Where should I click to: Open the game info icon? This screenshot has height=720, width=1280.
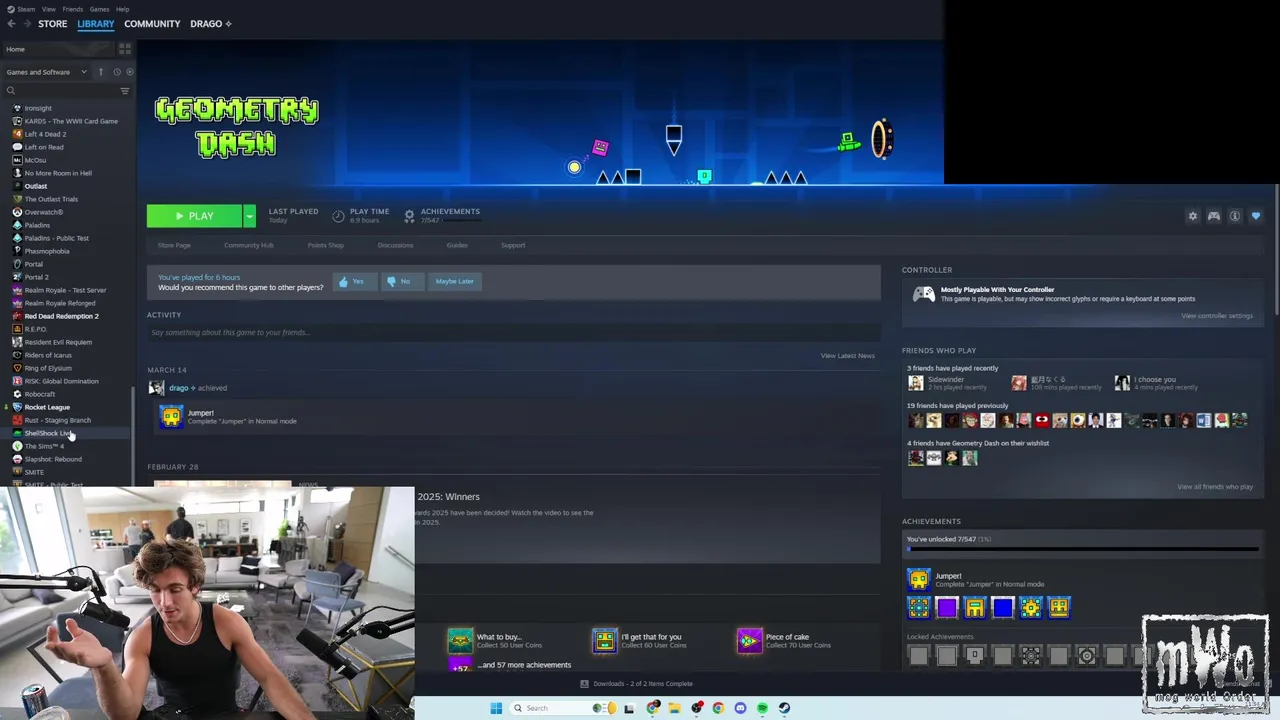click(1235, 216)
